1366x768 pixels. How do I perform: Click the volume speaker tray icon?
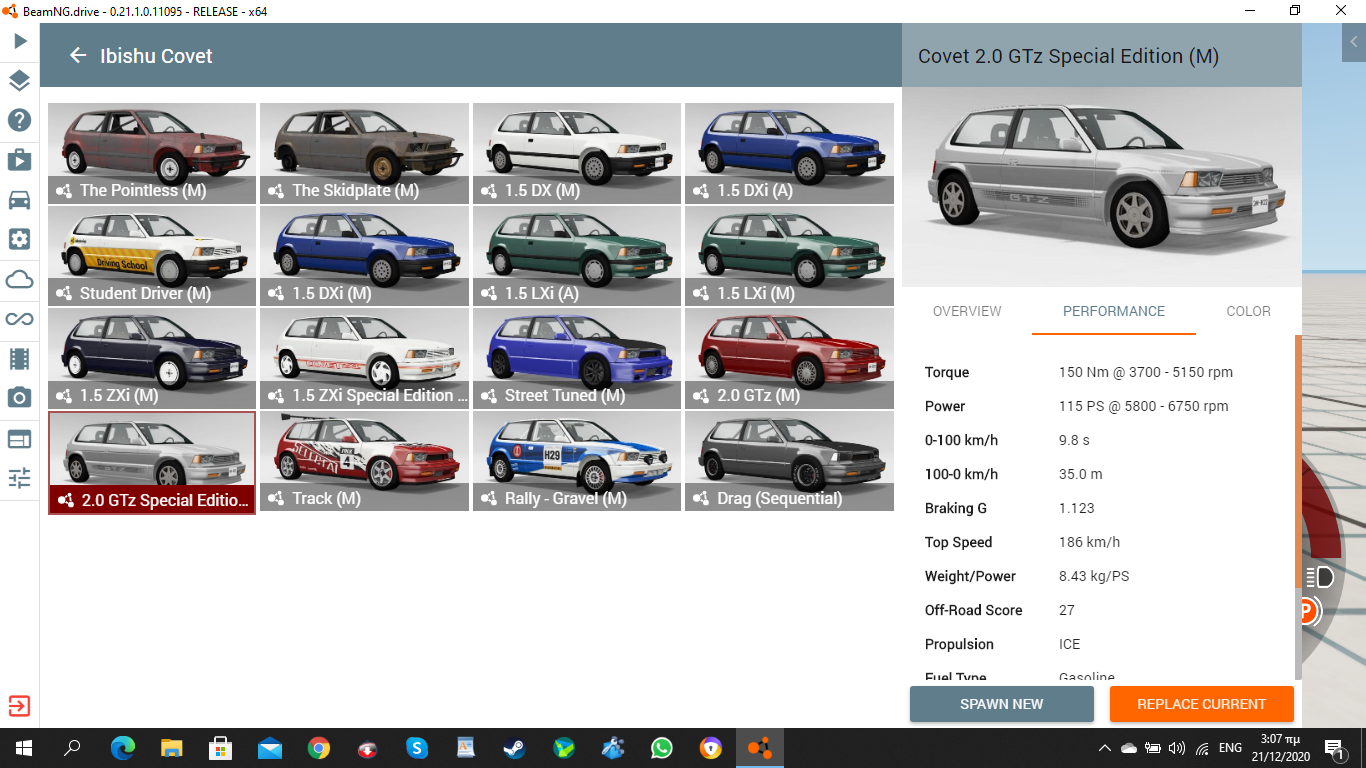[1176, 748]
